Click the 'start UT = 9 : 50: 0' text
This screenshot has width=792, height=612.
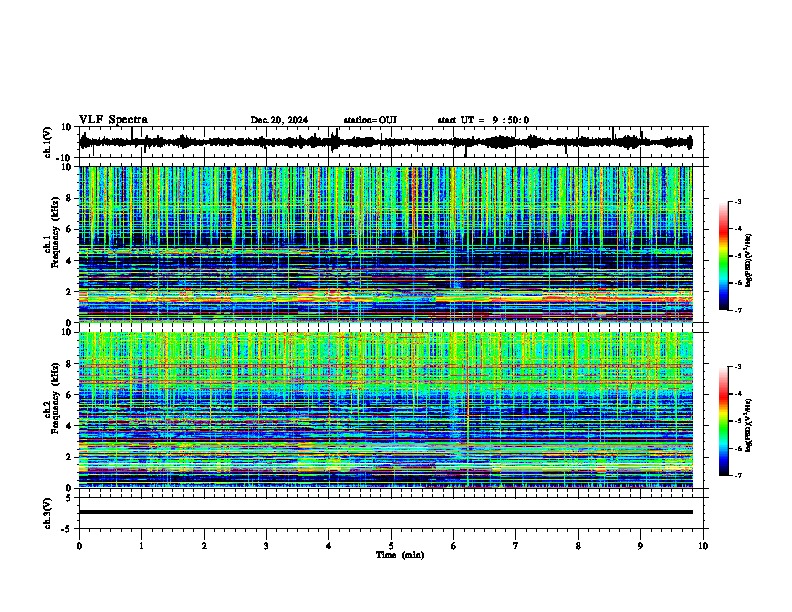click(x=483, y=120)
